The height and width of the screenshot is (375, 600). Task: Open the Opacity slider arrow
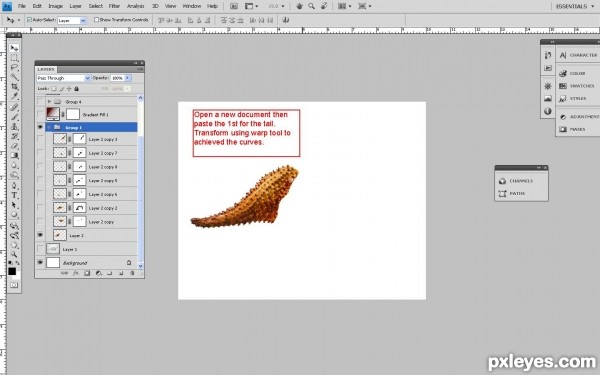click(x=128, y=78)
